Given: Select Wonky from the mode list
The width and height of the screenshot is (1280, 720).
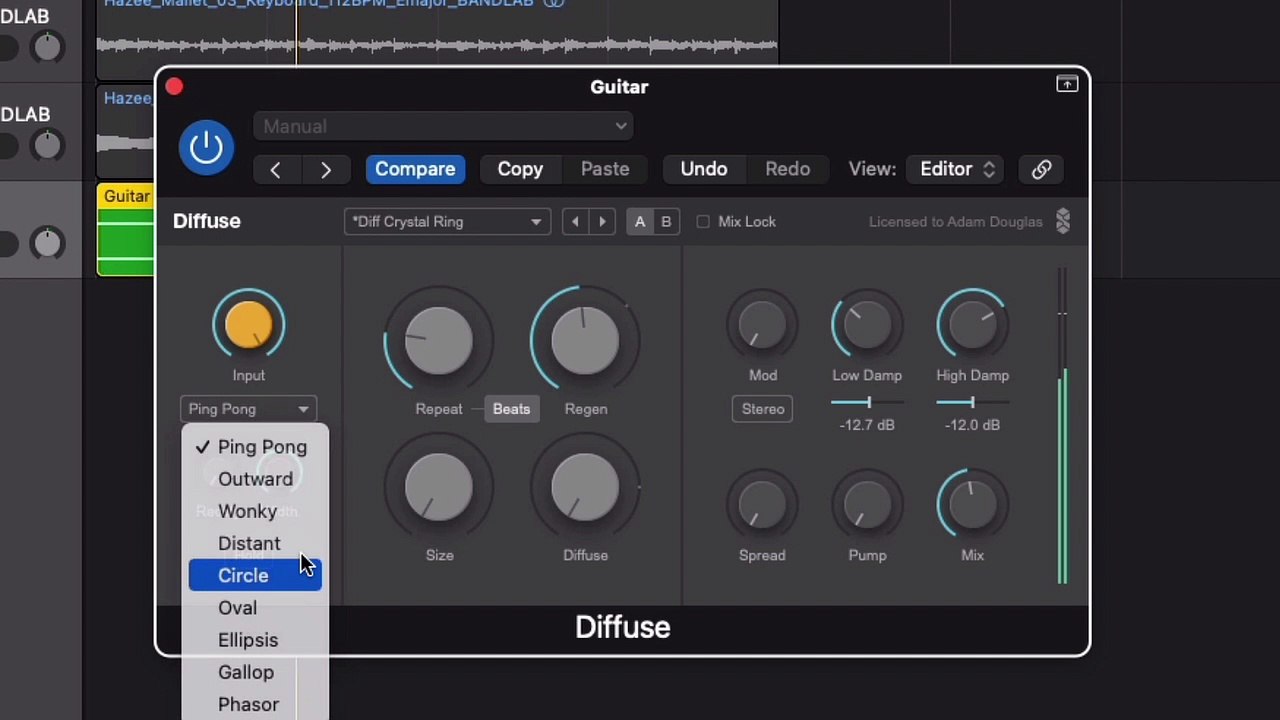Looking at the screenshot, I should click(255, 511).
